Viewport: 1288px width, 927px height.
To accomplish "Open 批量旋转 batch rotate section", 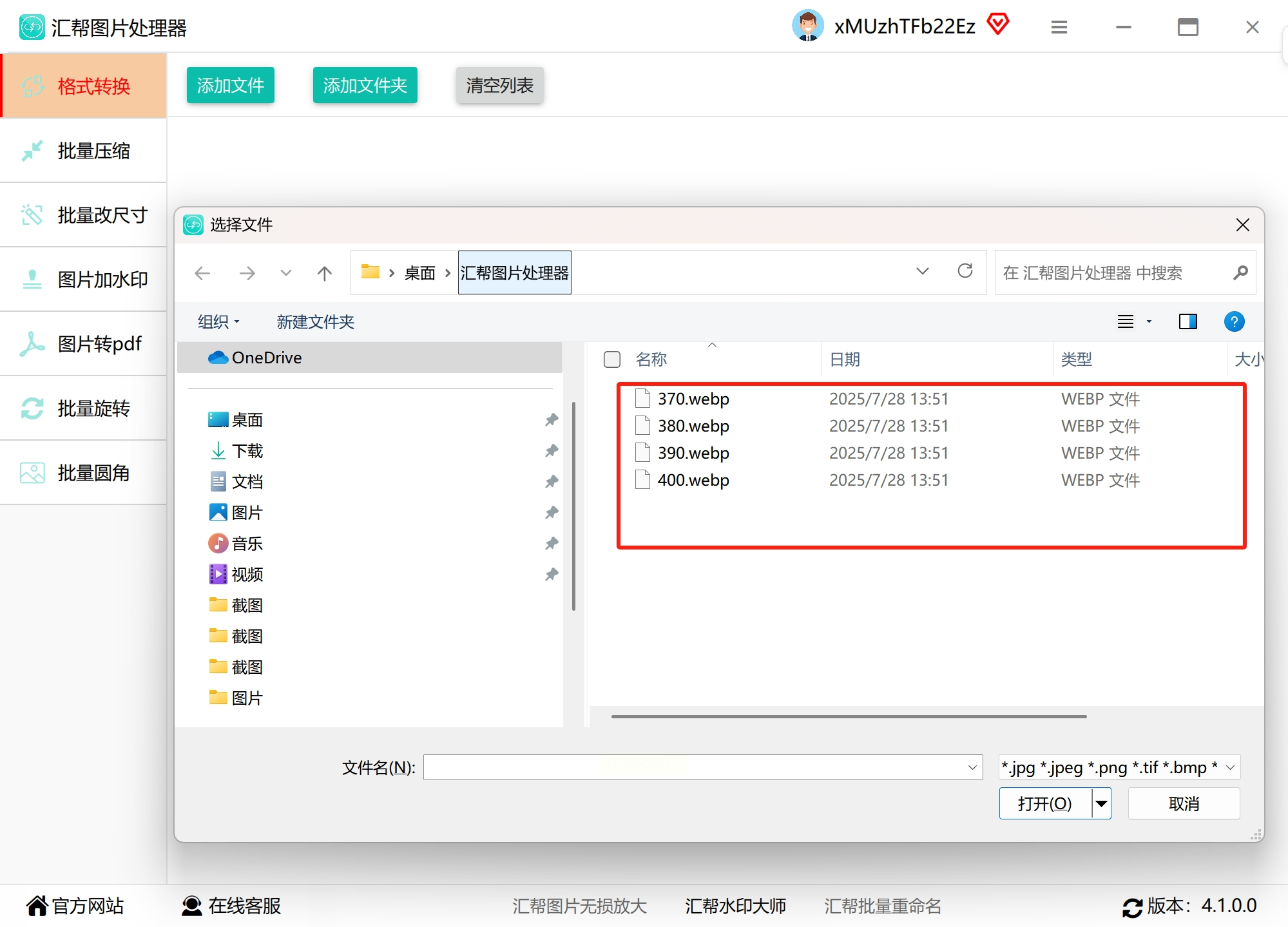I will pos(84,408).
